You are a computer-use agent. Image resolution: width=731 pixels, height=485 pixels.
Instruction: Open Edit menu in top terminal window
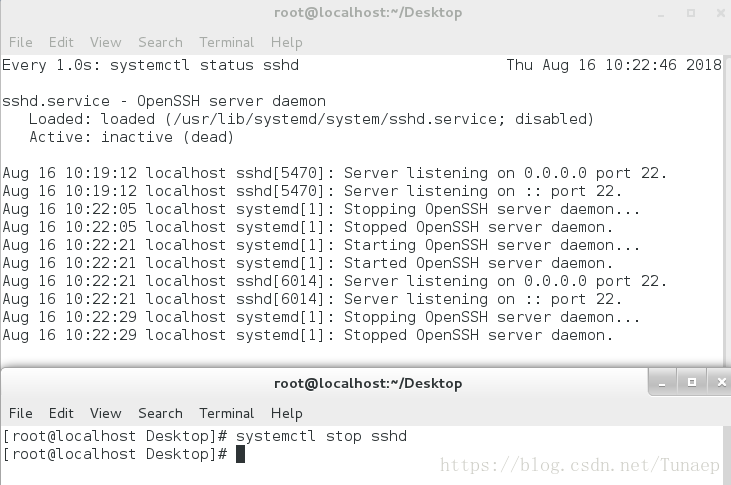click(x=61, y=42)
